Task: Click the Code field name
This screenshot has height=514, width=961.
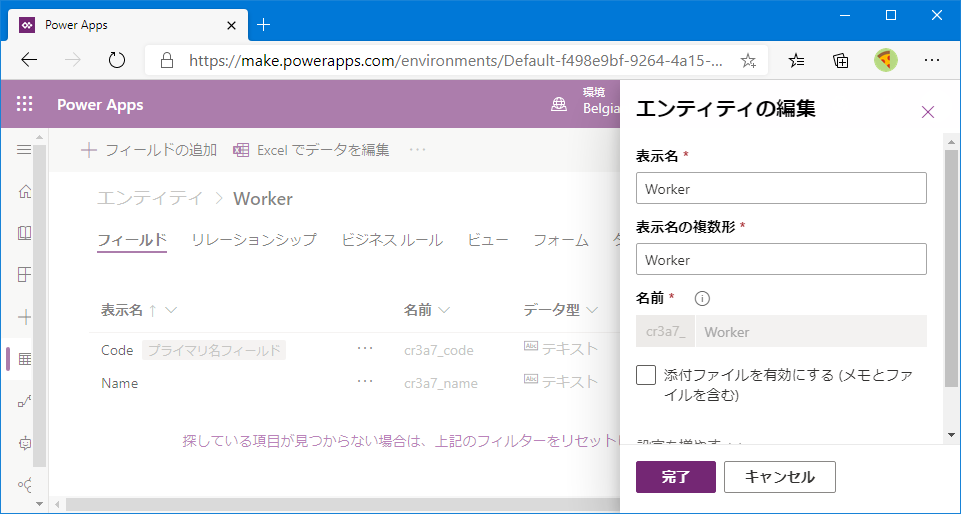Action: pos(117,350)
